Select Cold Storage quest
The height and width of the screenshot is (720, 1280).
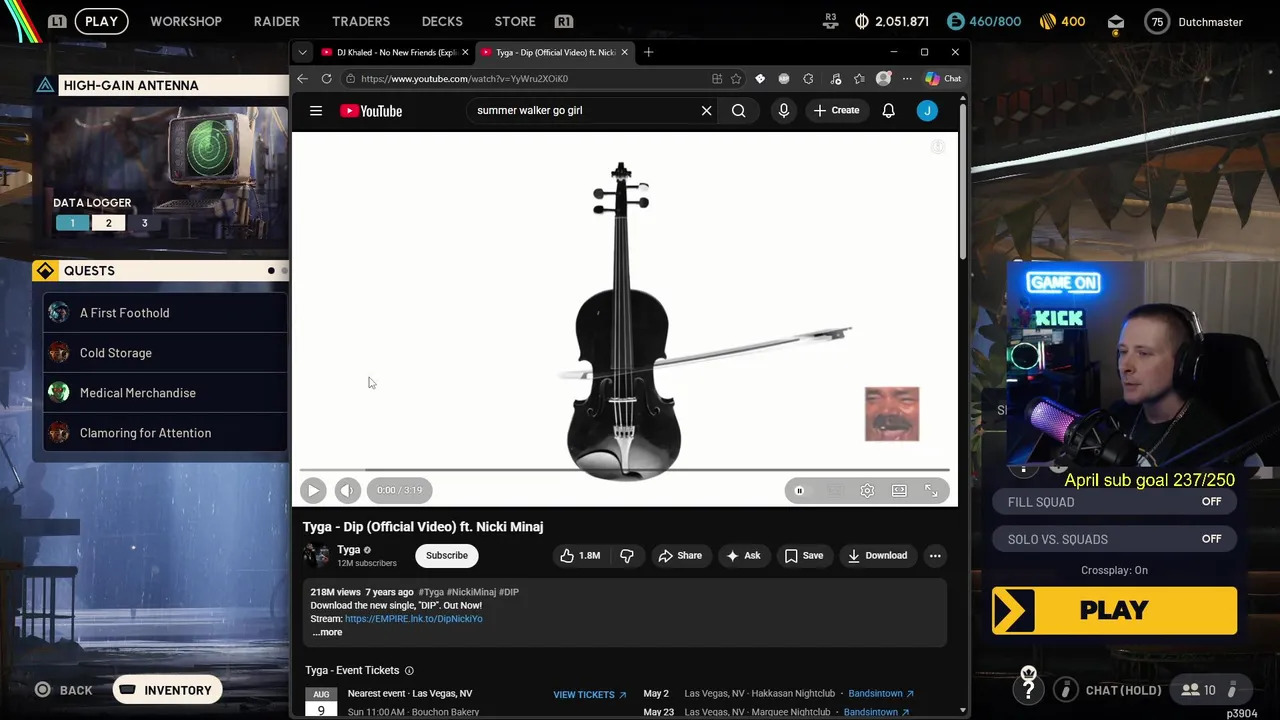coord(165,353)
